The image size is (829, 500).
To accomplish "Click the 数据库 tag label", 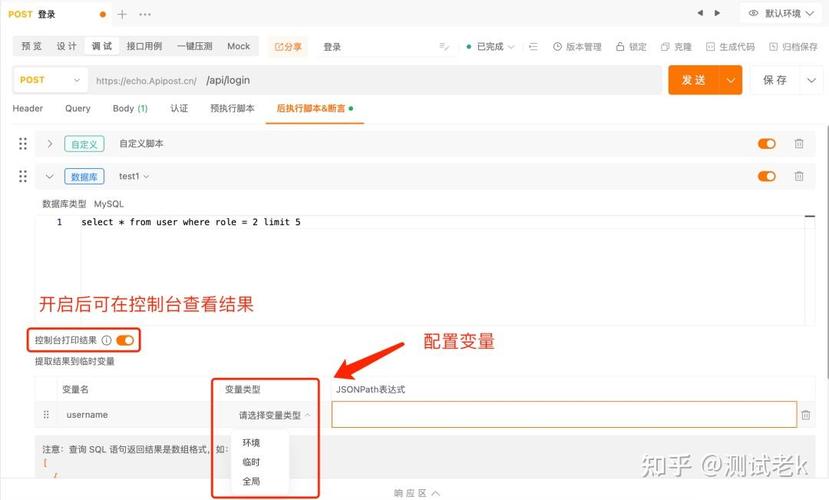I will [84, 177].
